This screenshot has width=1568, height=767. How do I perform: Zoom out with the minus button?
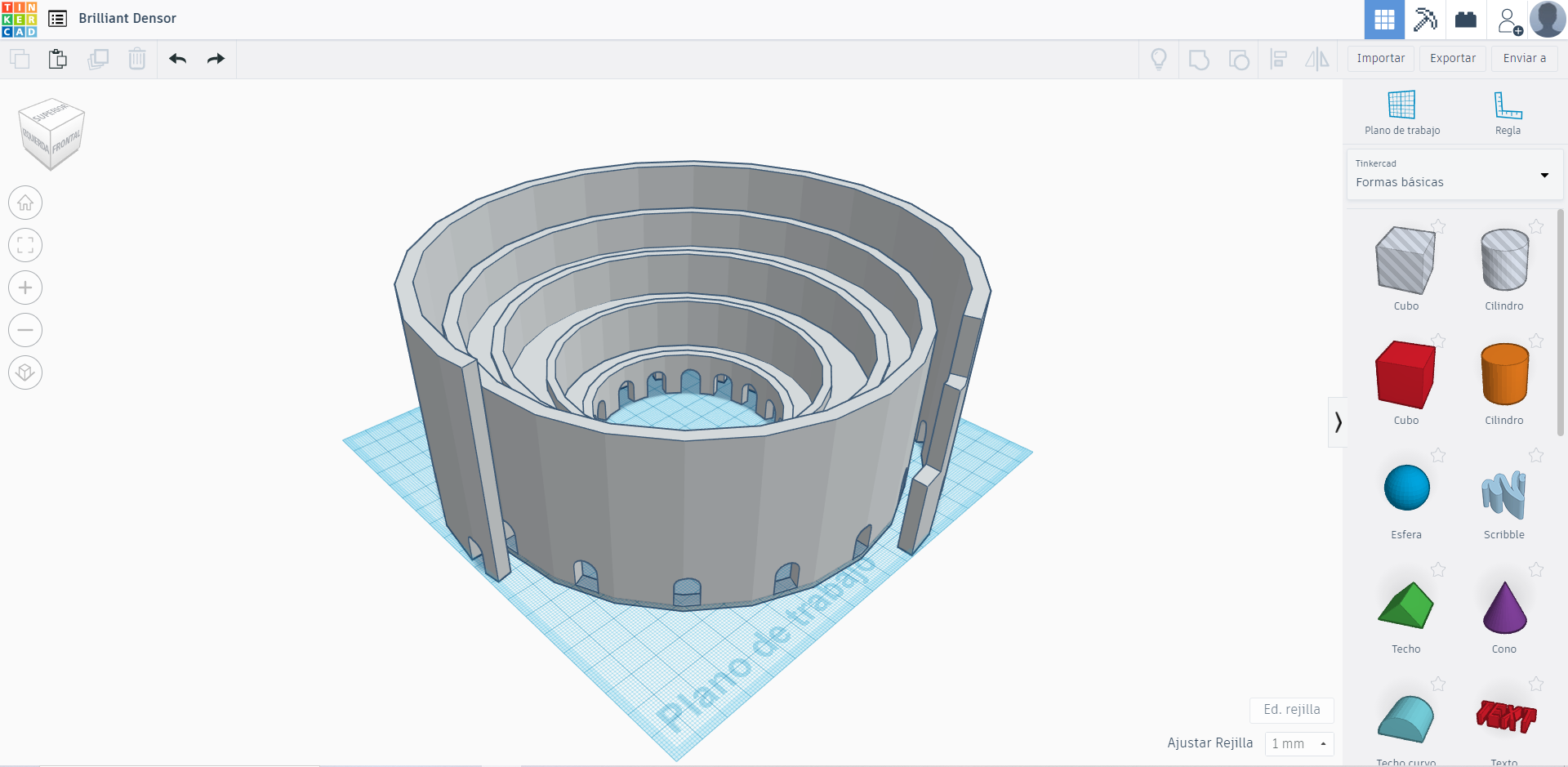point(25,330)
